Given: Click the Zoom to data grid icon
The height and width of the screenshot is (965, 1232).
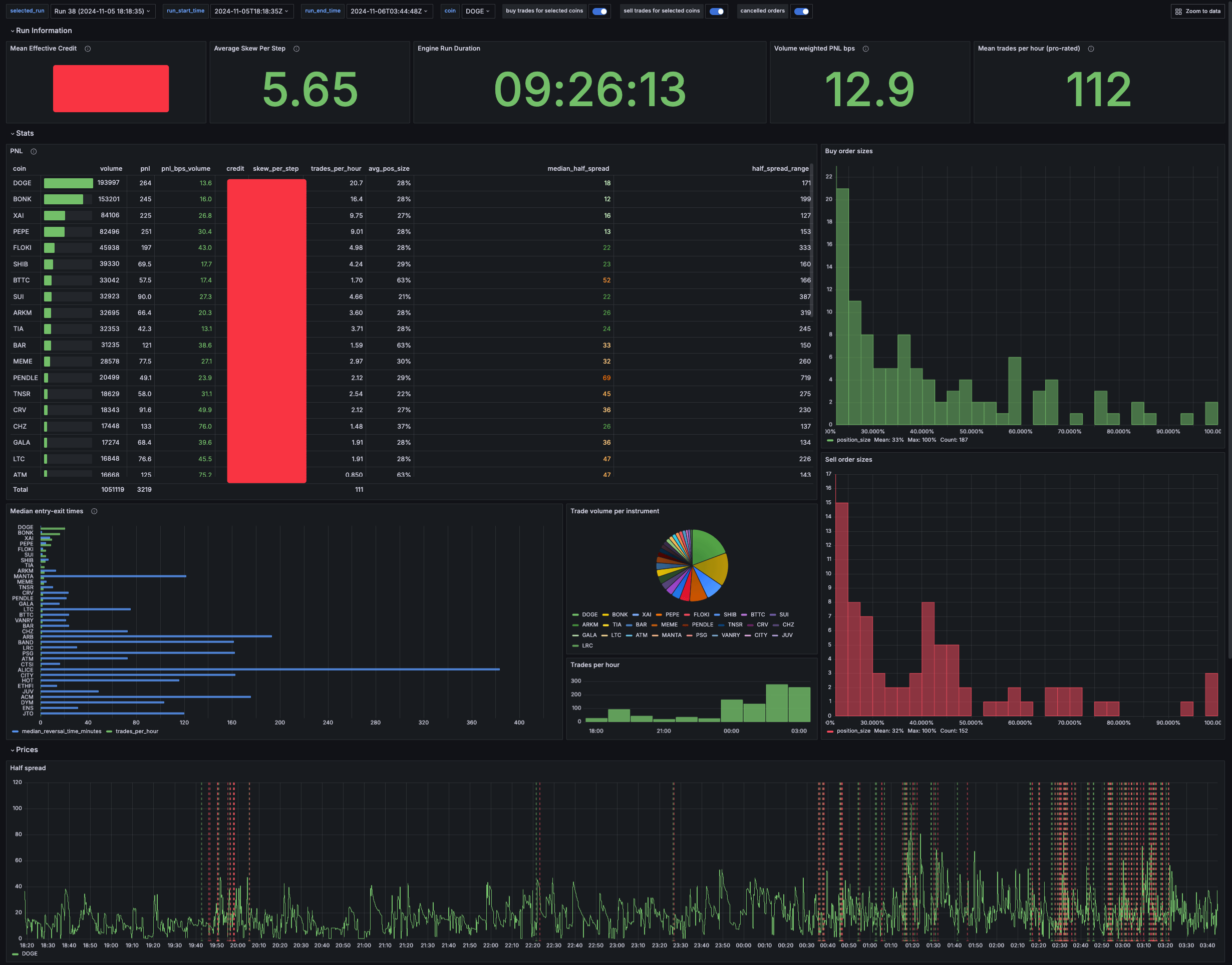Looking at the screenshot, I should (1178, 12).
